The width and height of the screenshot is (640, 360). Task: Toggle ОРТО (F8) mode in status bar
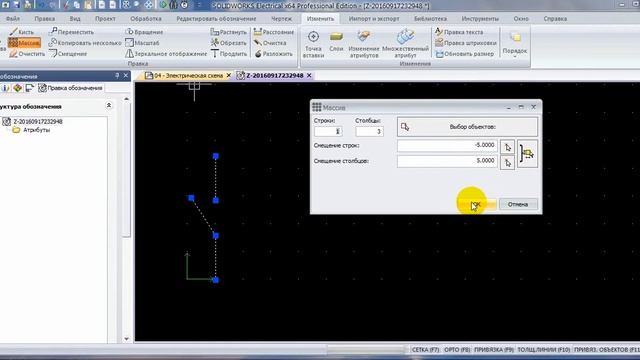[x=457, y=350]
